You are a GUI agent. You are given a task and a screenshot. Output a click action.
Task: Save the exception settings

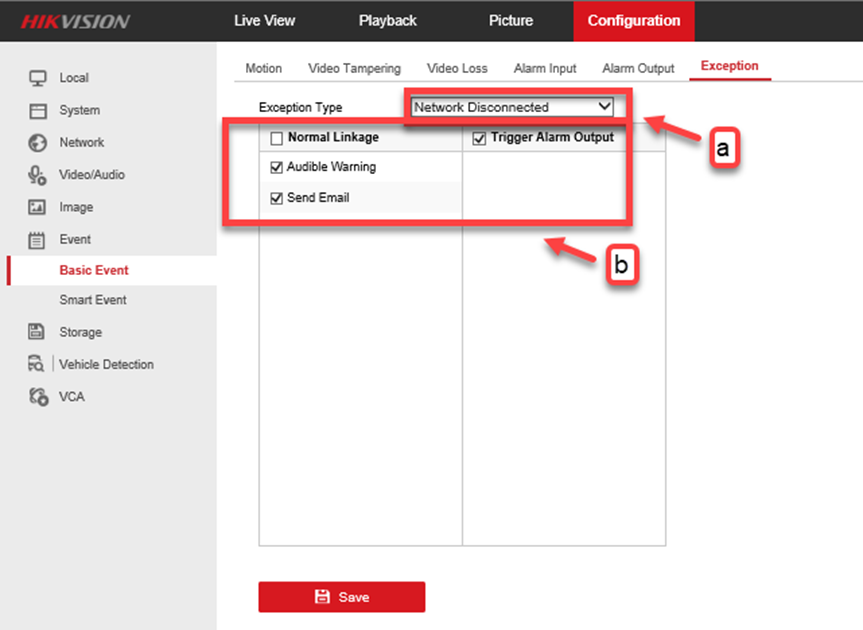[x=341, y=597]
